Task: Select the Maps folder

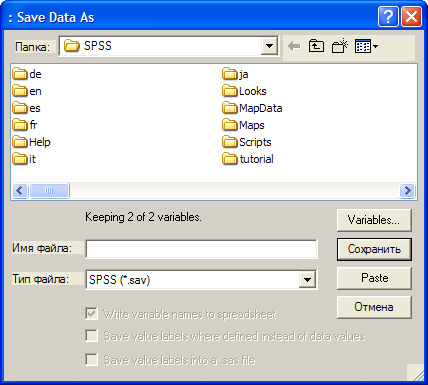Action: [x=243, y=125]
